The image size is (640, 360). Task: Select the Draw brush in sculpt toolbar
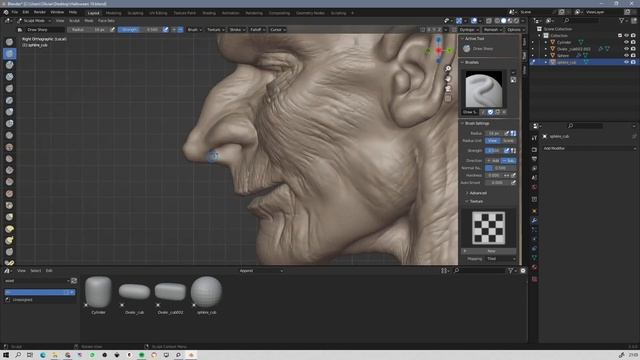(9, 42)
